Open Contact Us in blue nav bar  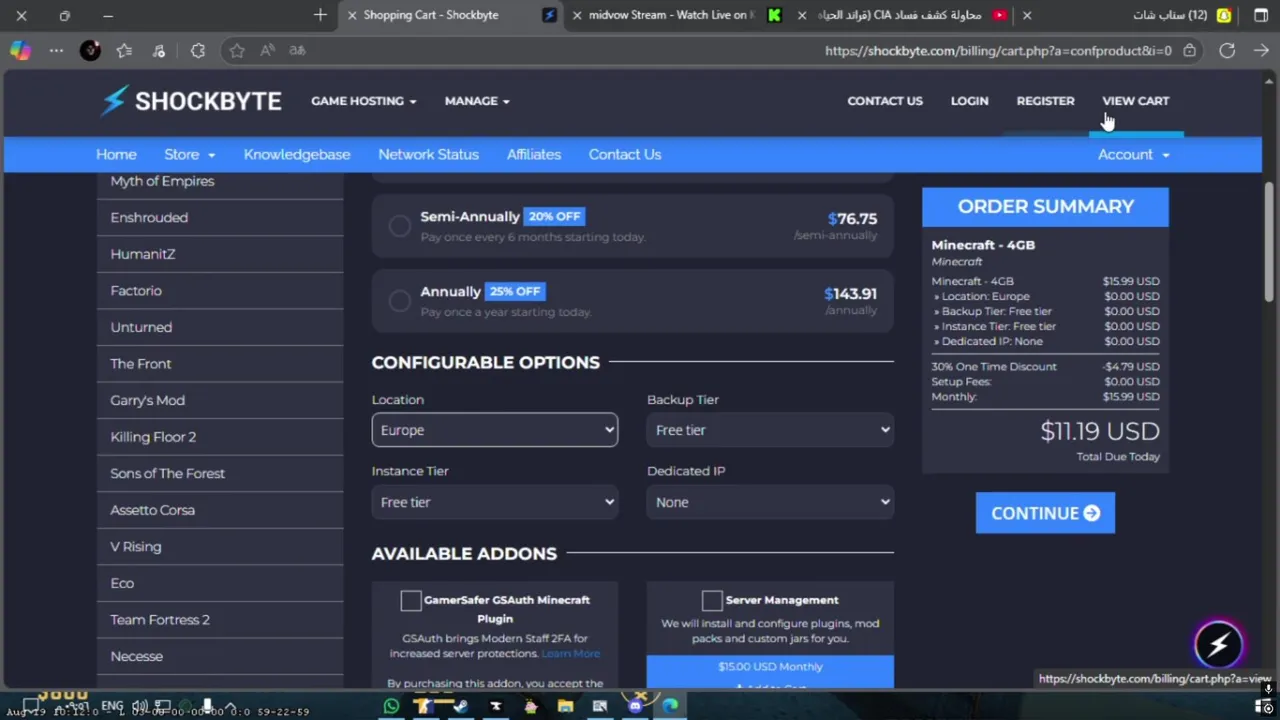[x=625, y=155]
